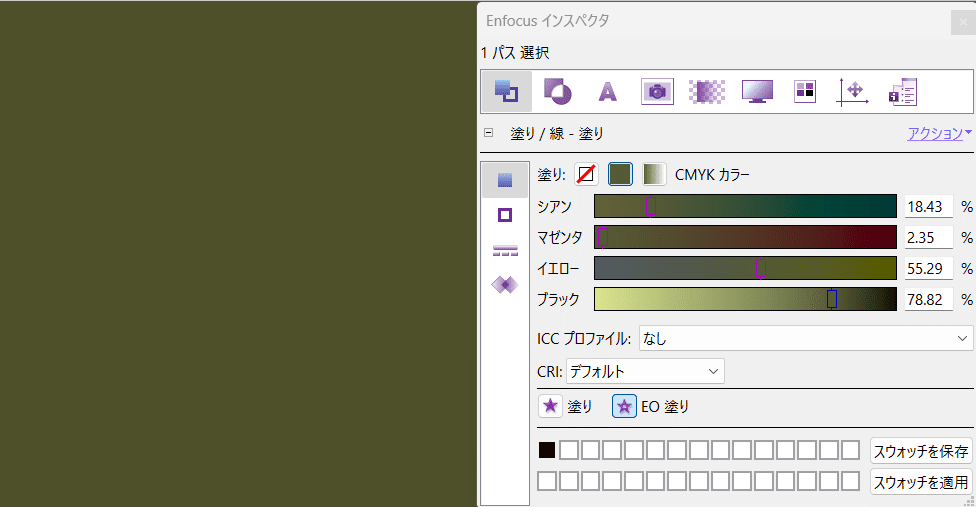Click the 1 パス 選択 status text
Viewport: 976px width, 507px height.
click(515, 53)
